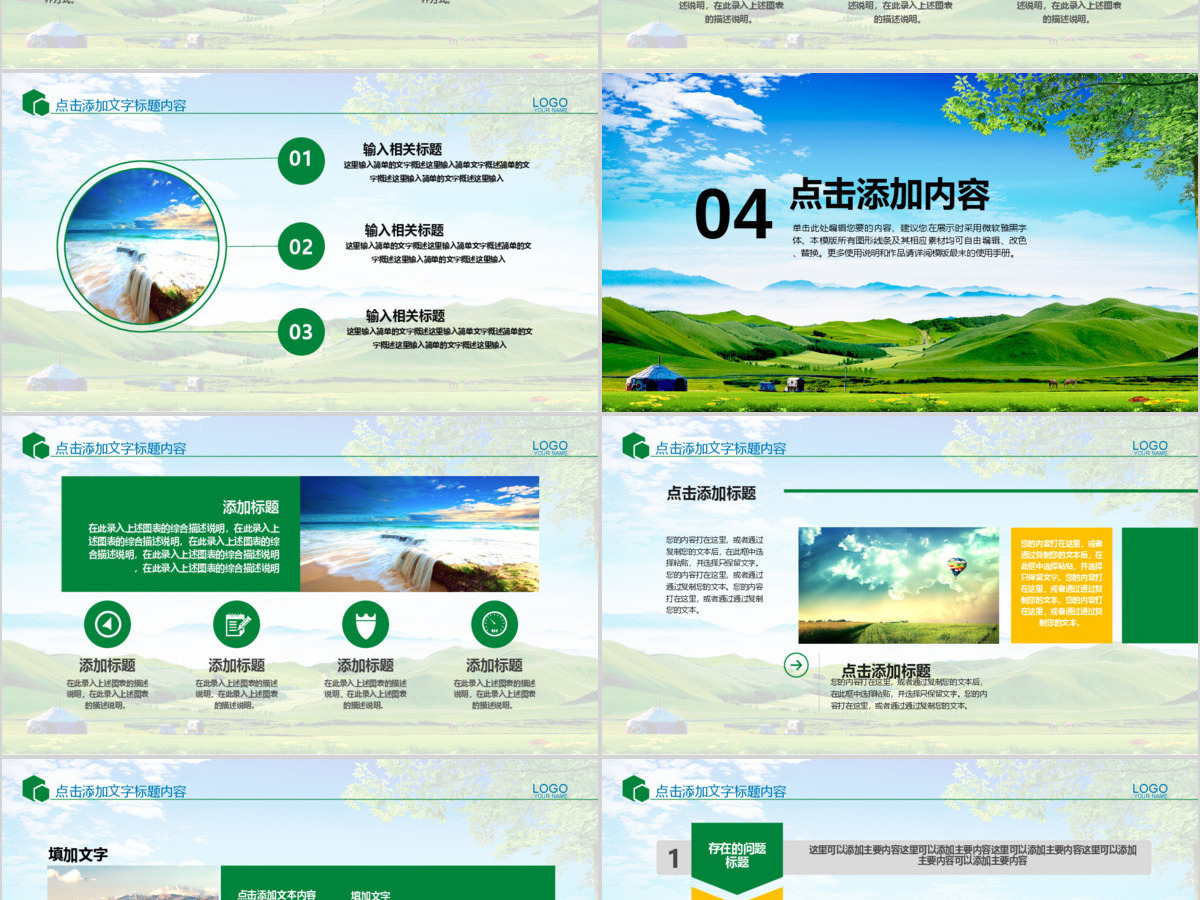Click the LOGO mark on the 存在的问题标题 slide
Screen dimensions: 1200x900
(1150, 791)
